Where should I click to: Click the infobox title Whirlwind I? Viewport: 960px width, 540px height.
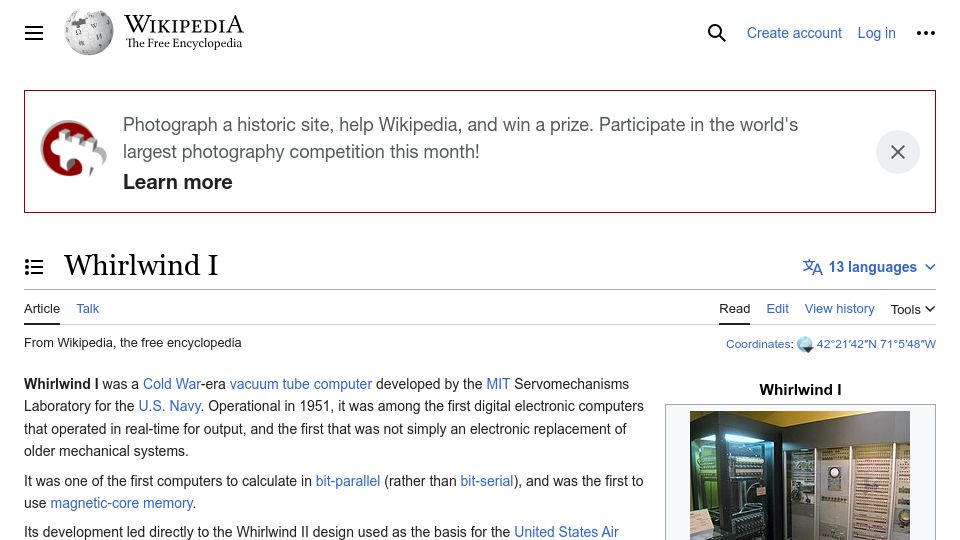800,389
